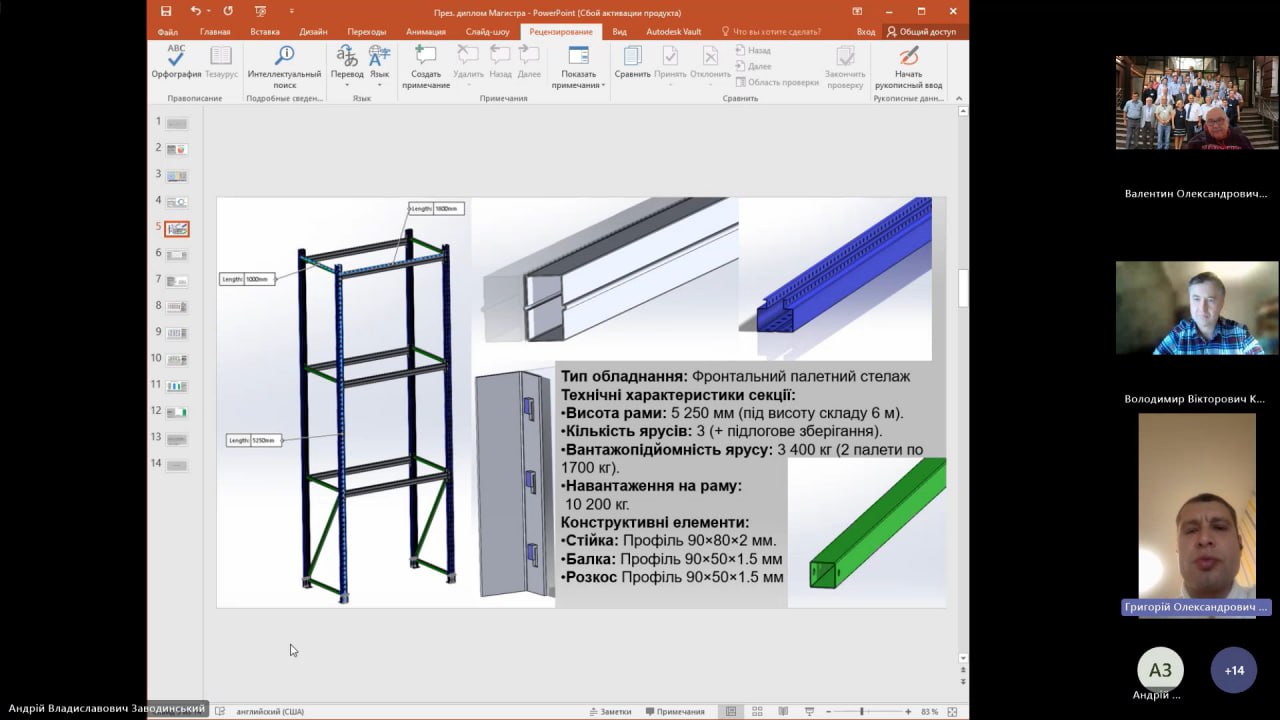The width and height of the screenshot is (1280, 720).
Task: Fit slide to current window icon
Action: 952,711
